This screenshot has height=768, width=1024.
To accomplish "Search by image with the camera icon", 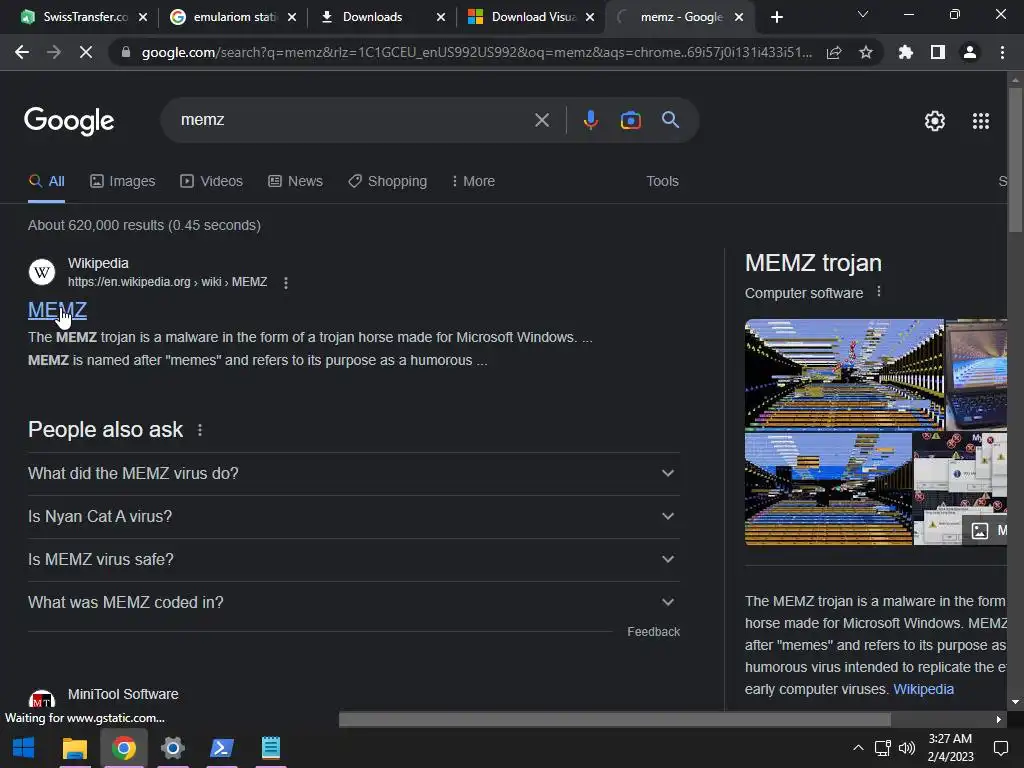I will point(630,120).
